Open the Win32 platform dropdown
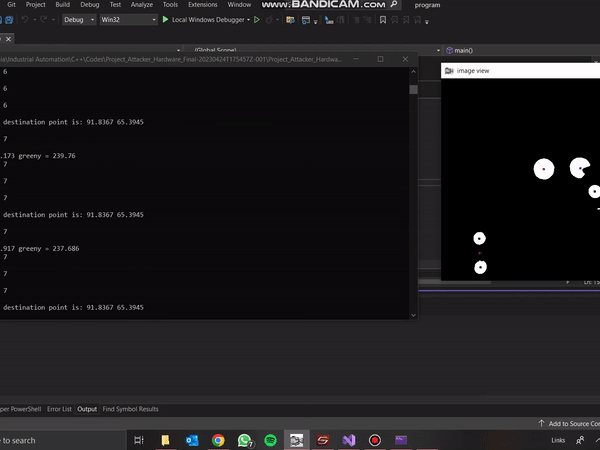The height and width of the screenshot is (450, 600). click(127, 19)
